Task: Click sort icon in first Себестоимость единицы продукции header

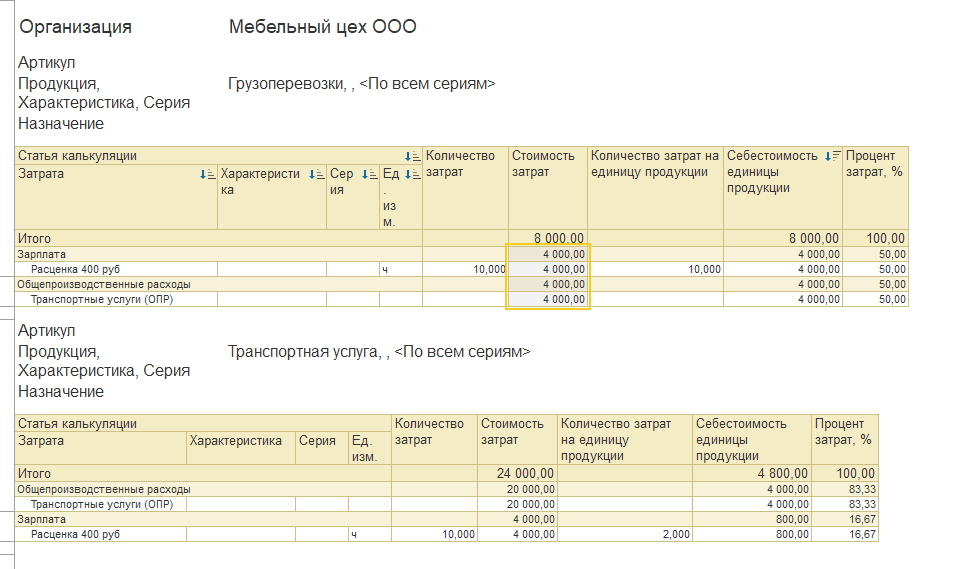Action: click(833, 156)
